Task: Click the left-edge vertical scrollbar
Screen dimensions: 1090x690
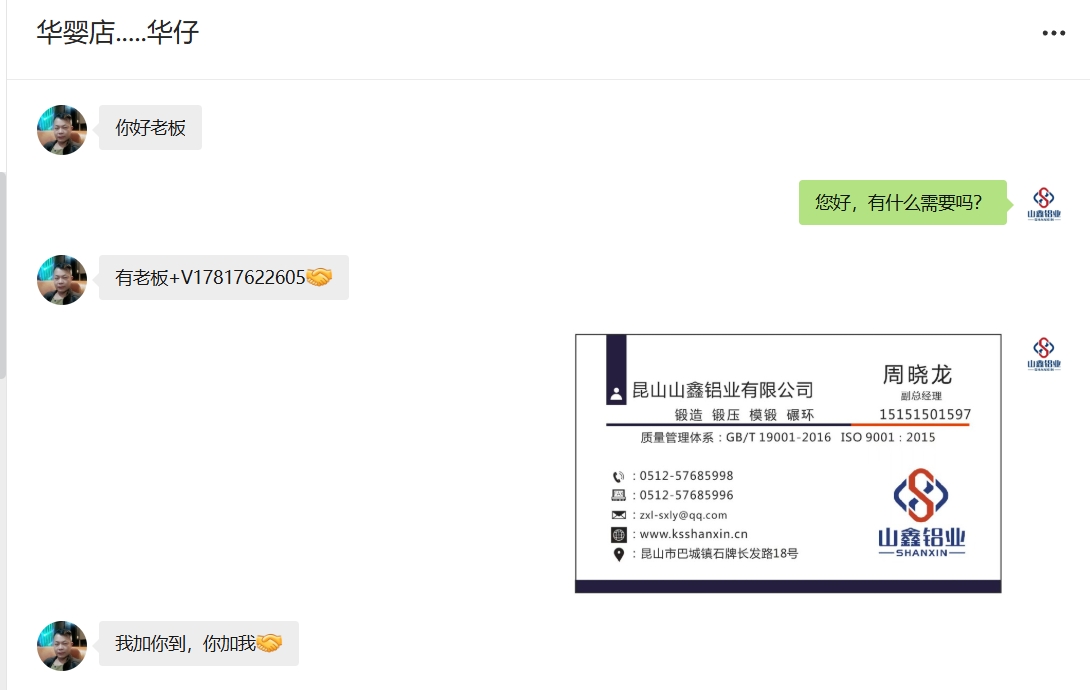Action: (x=3, y=274)
